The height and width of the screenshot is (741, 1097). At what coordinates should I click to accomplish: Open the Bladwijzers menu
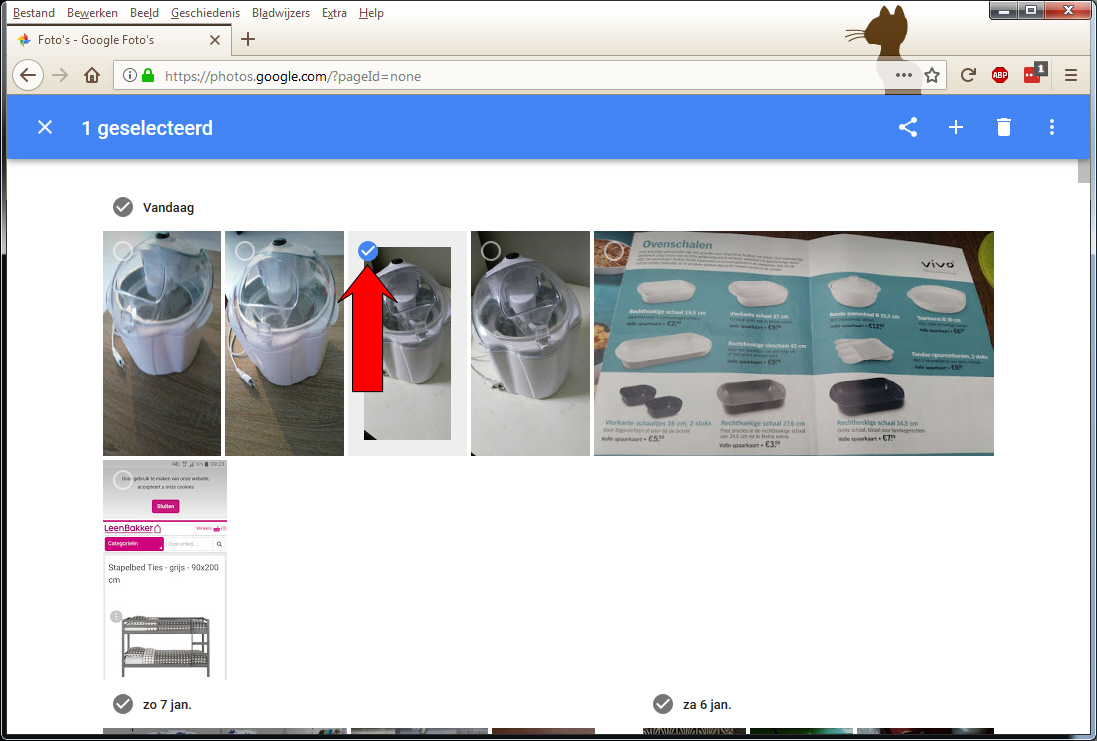tap(281, 13)
